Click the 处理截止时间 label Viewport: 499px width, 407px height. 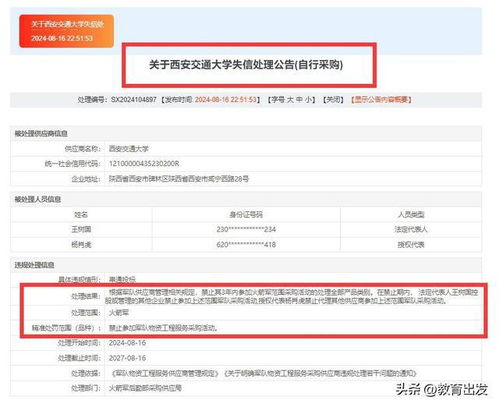coord(79,358)
